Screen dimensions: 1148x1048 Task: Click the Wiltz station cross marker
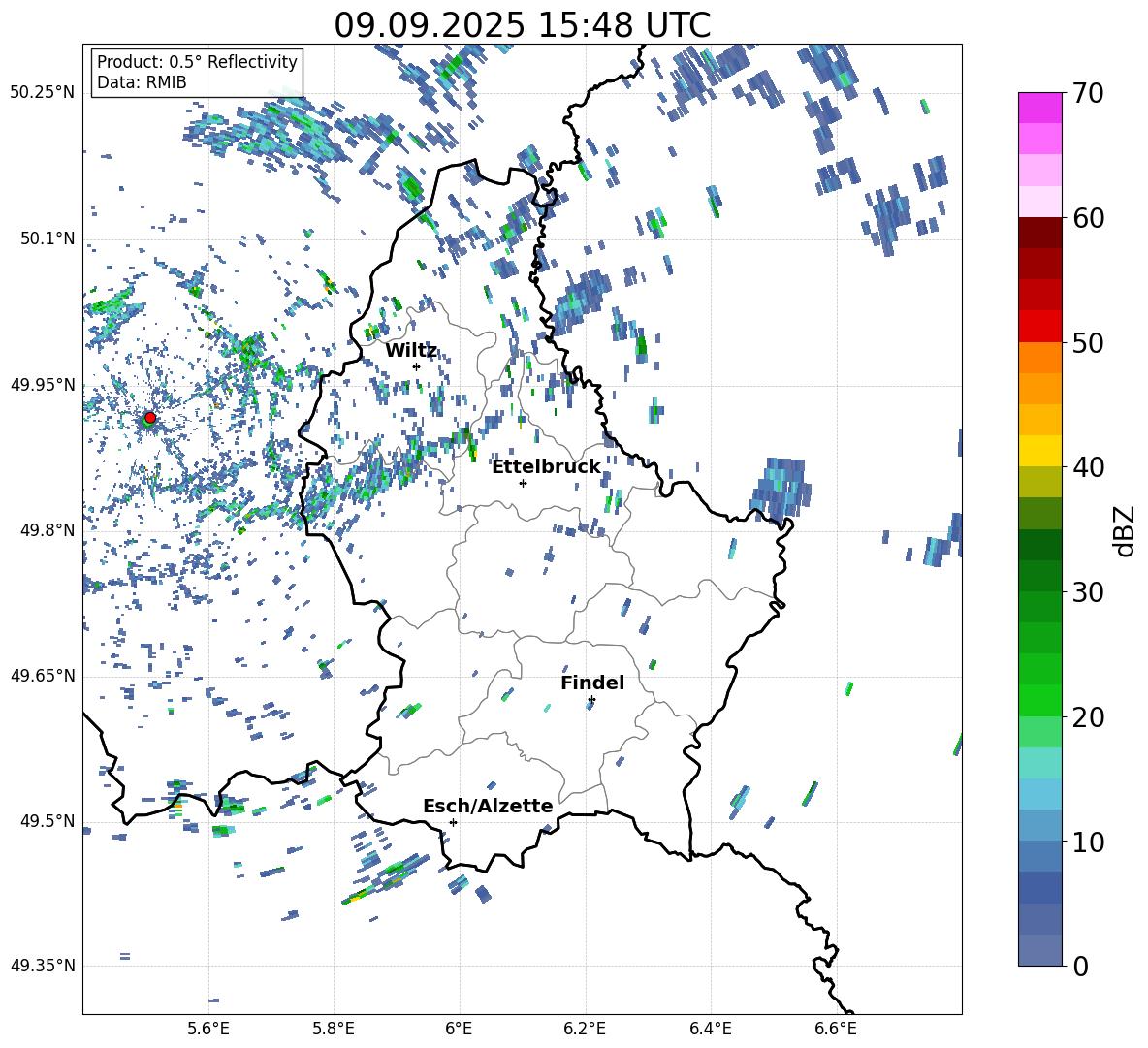[x=417, y=366]
